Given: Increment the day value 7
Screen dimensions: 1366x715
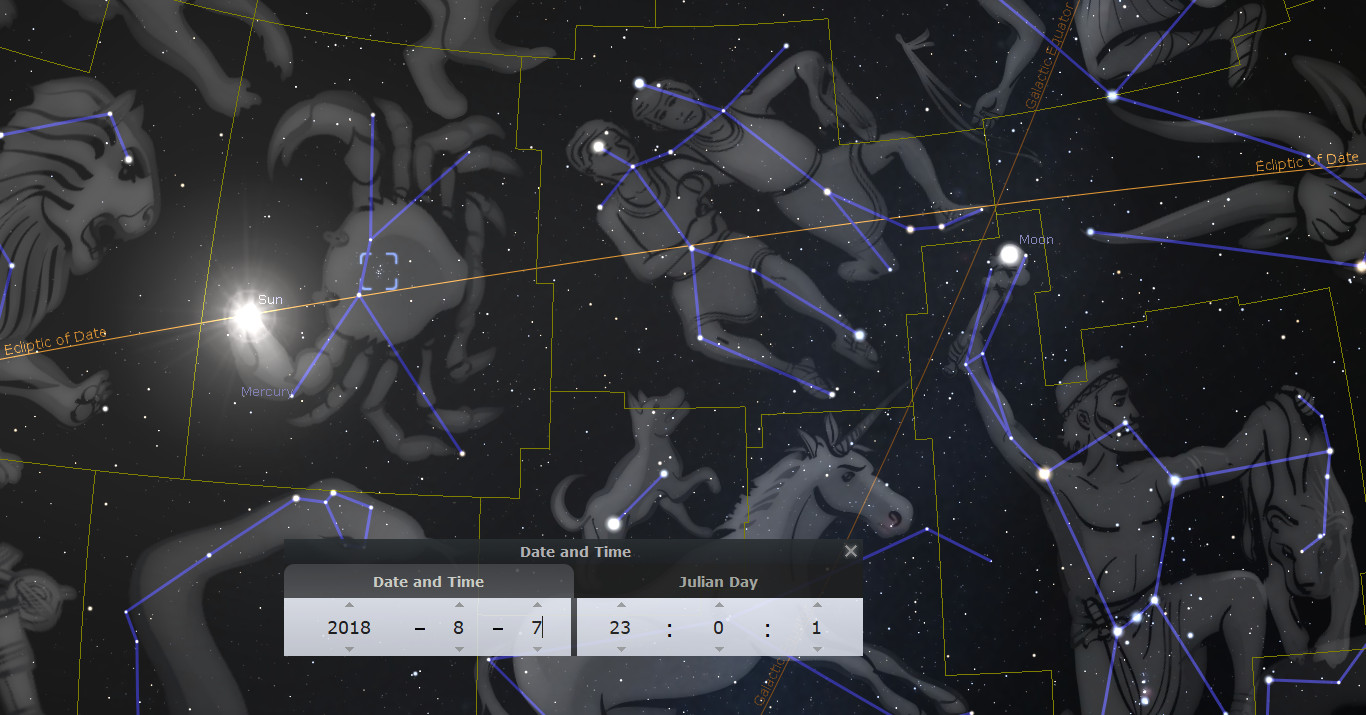Looking at the screenshot, I should [537, 605].
